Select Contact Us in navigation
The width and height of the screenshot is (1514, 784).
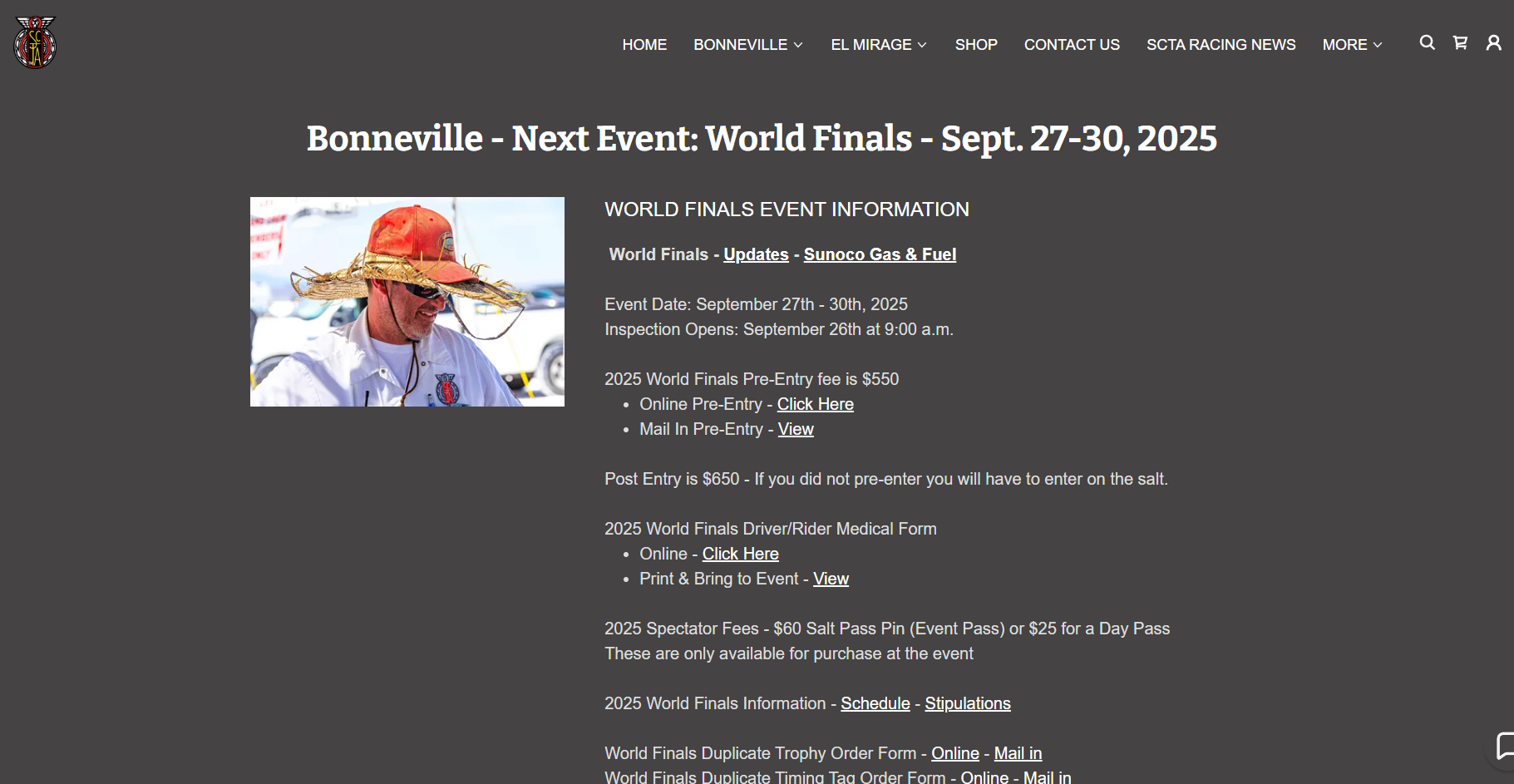click(1072, 45)
